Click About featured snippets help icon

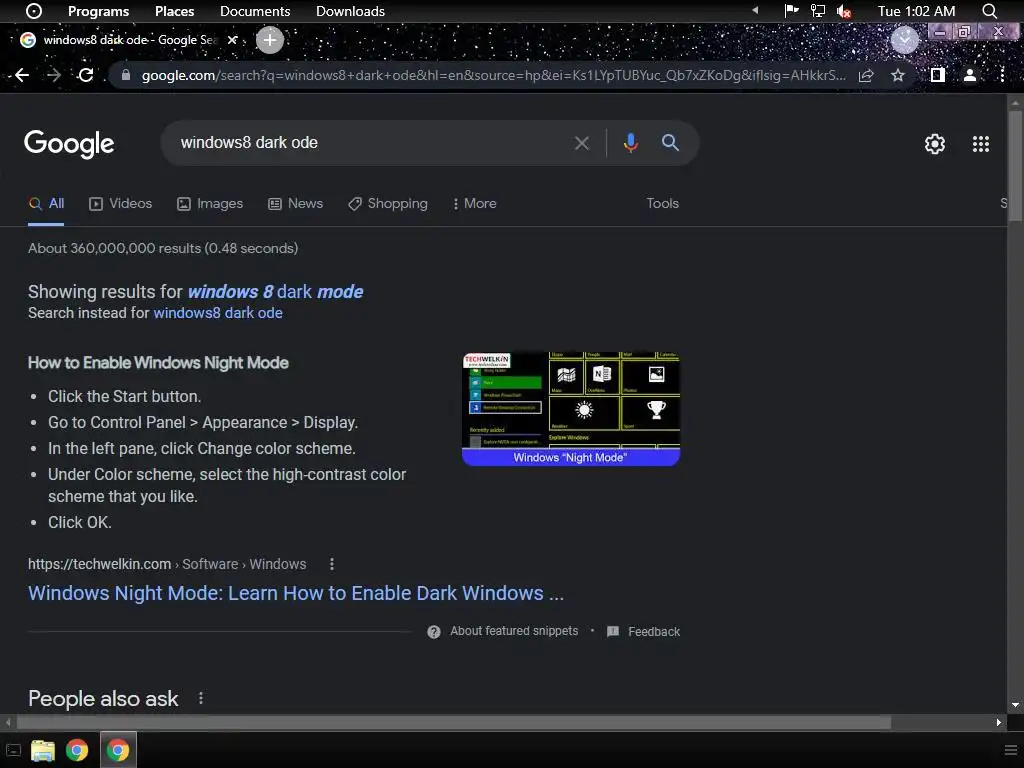[434, 632]
